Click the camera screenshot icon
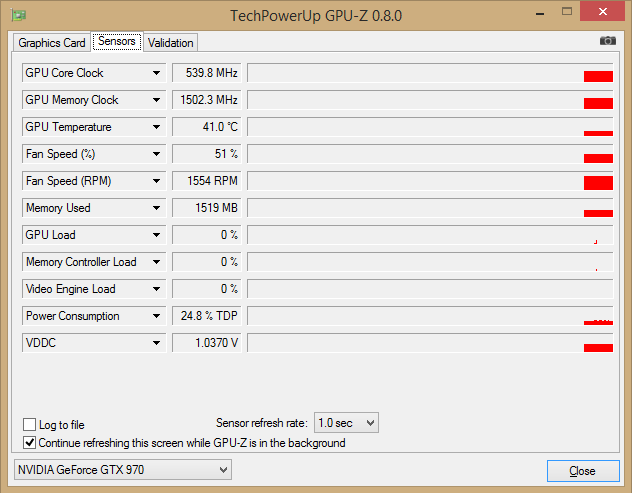 tap(607, 41)
